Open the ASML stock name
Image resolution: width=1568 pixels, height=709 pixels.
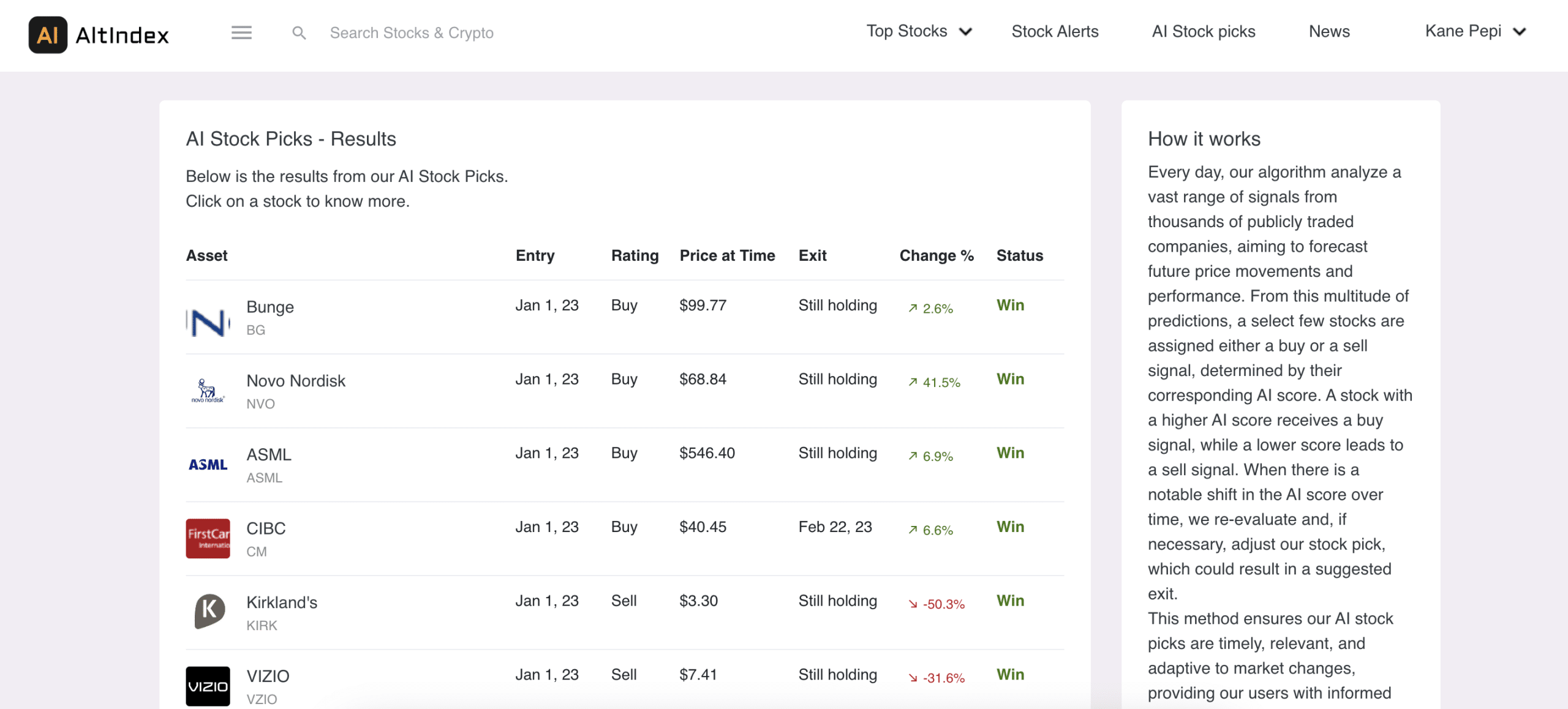point(269,455)
